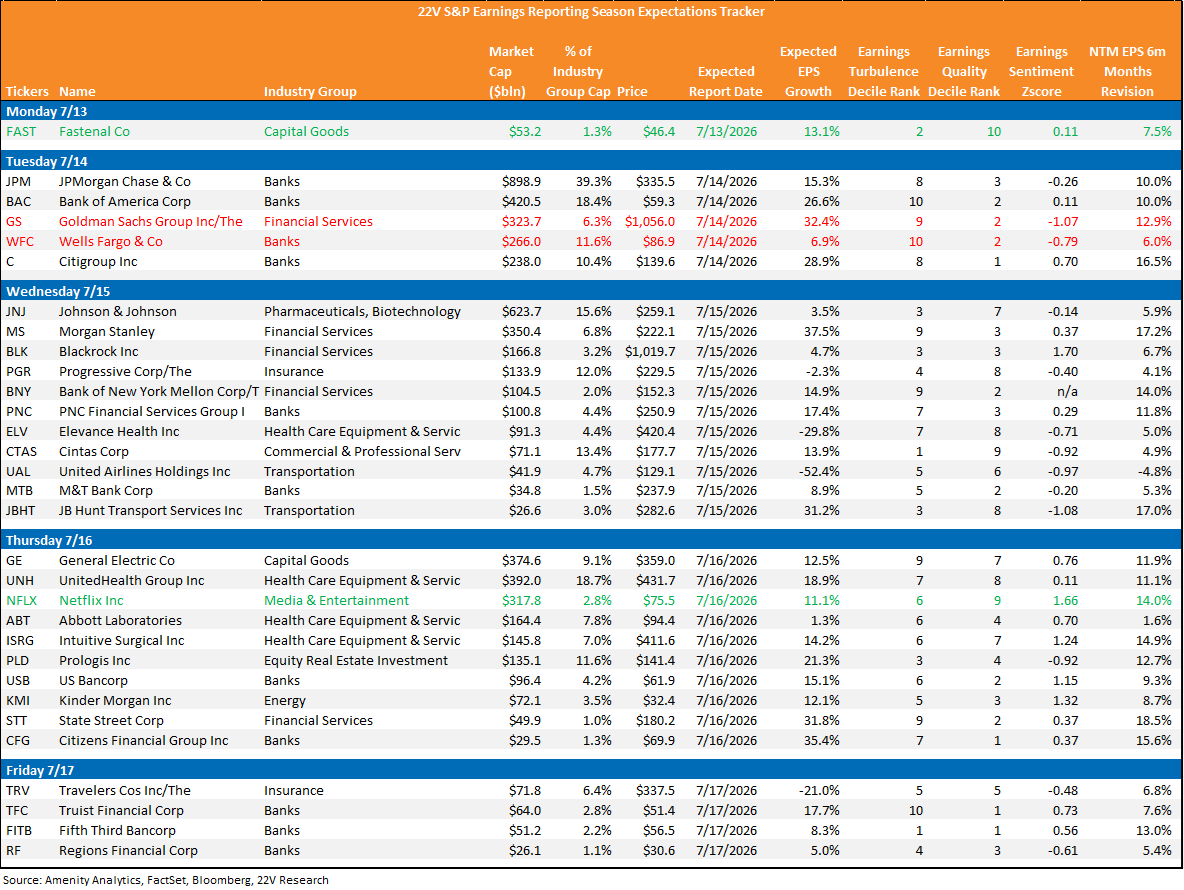
Task: Select 'United Airlines Holdings Inc' name cell
Action: point(144,472)
